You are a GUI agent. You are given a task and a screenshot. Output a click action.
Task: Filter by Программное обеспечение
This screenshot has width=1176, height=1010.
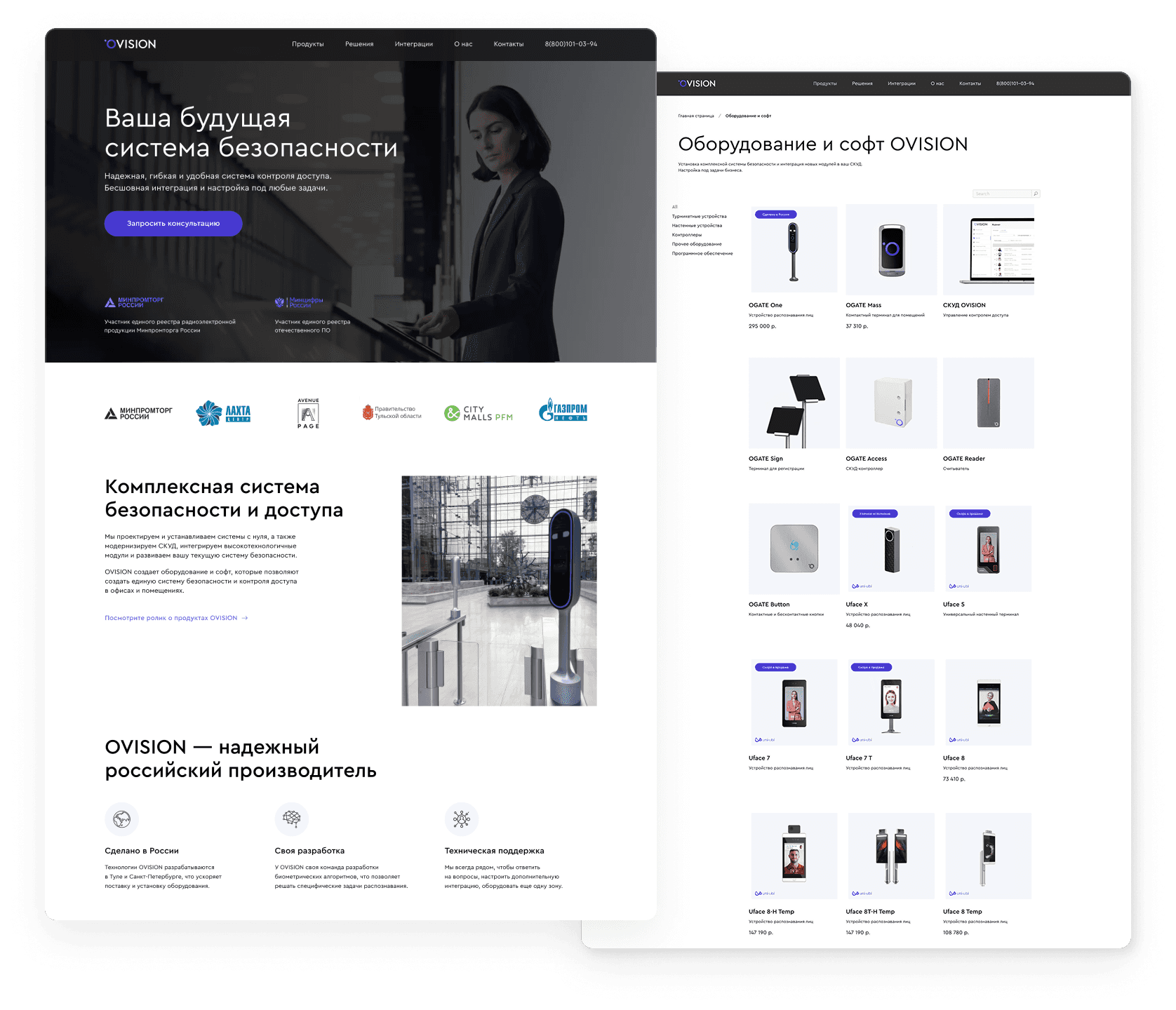(x=702, y=253)
